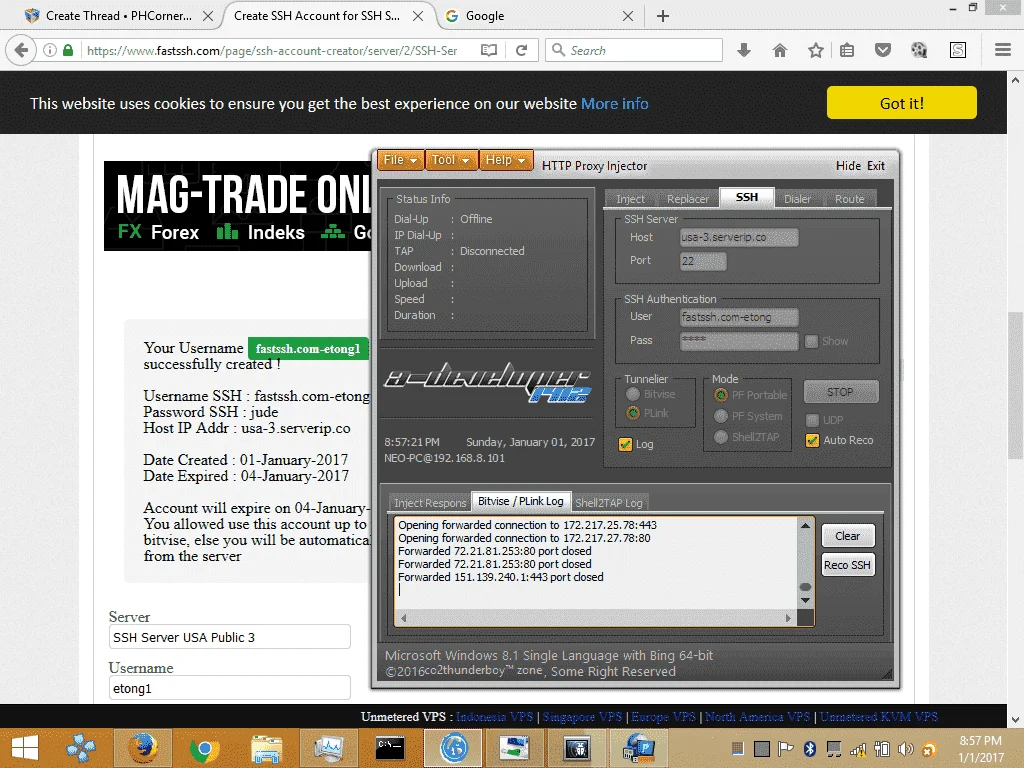Go to Firefox home page icon
The width and height of the screenshot is (1024, 768).
click(x=780, y=50)
